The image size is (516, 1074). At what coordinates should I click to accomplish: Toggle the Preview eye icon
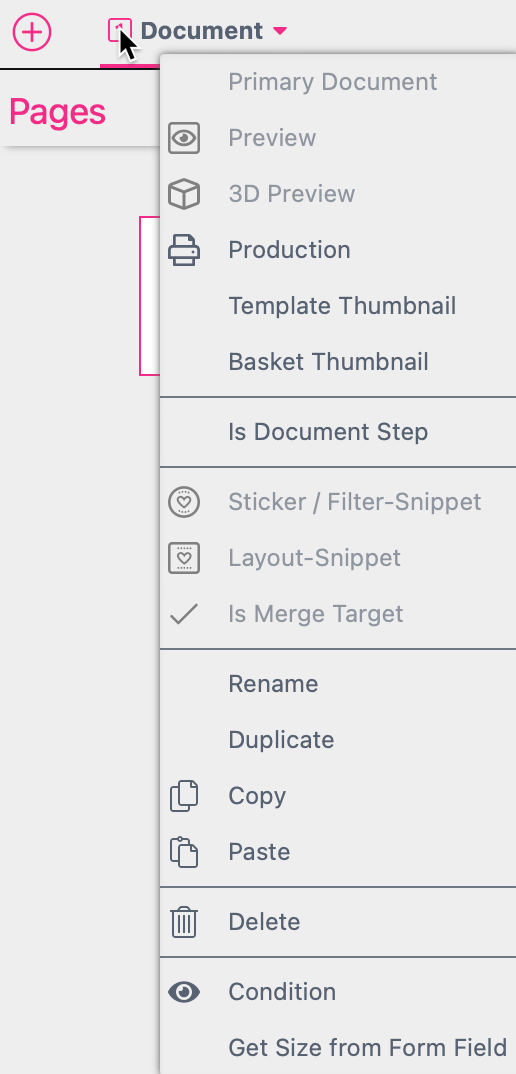coord(184,138)
